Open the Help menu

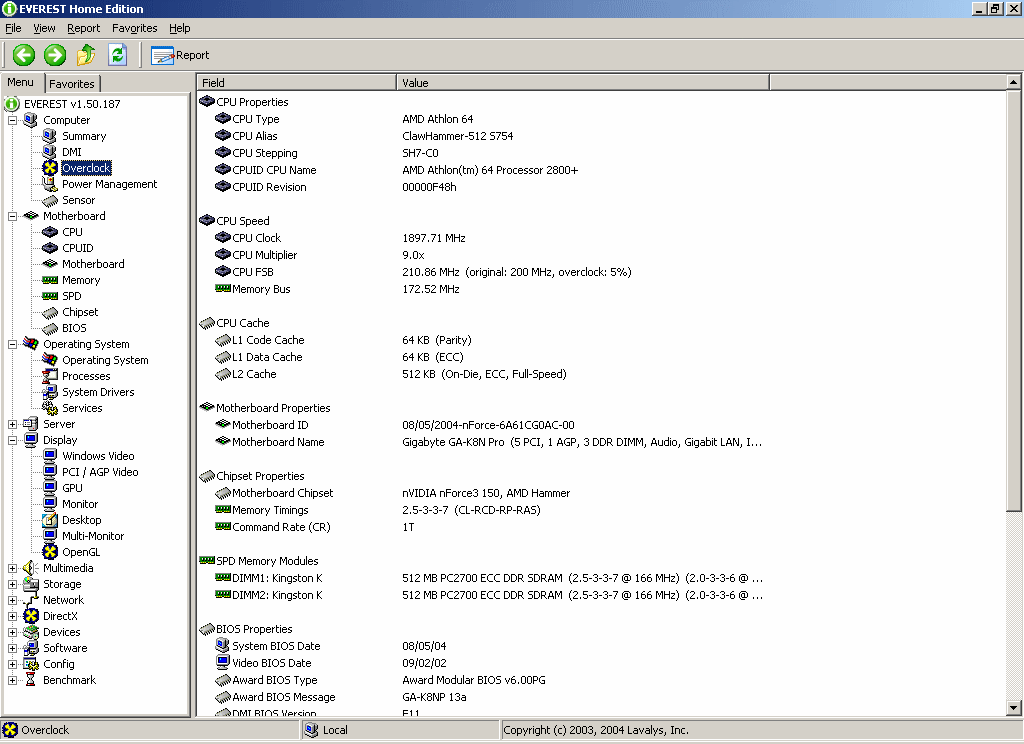click(x=180, y=28)
